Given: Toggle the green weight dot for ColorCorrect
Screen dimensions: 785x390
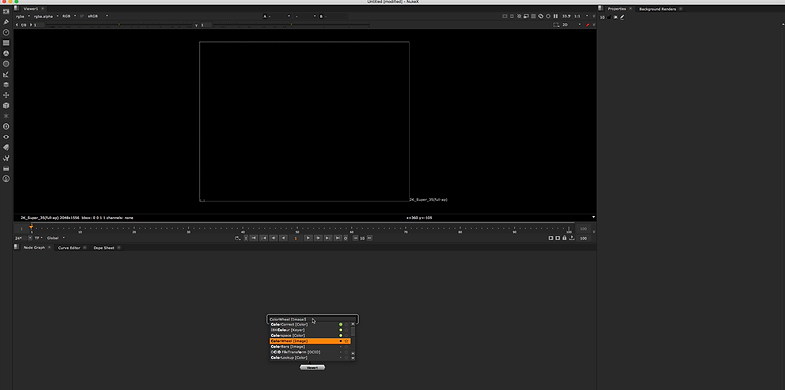Looking at the screenshot, I should point(341,324).
